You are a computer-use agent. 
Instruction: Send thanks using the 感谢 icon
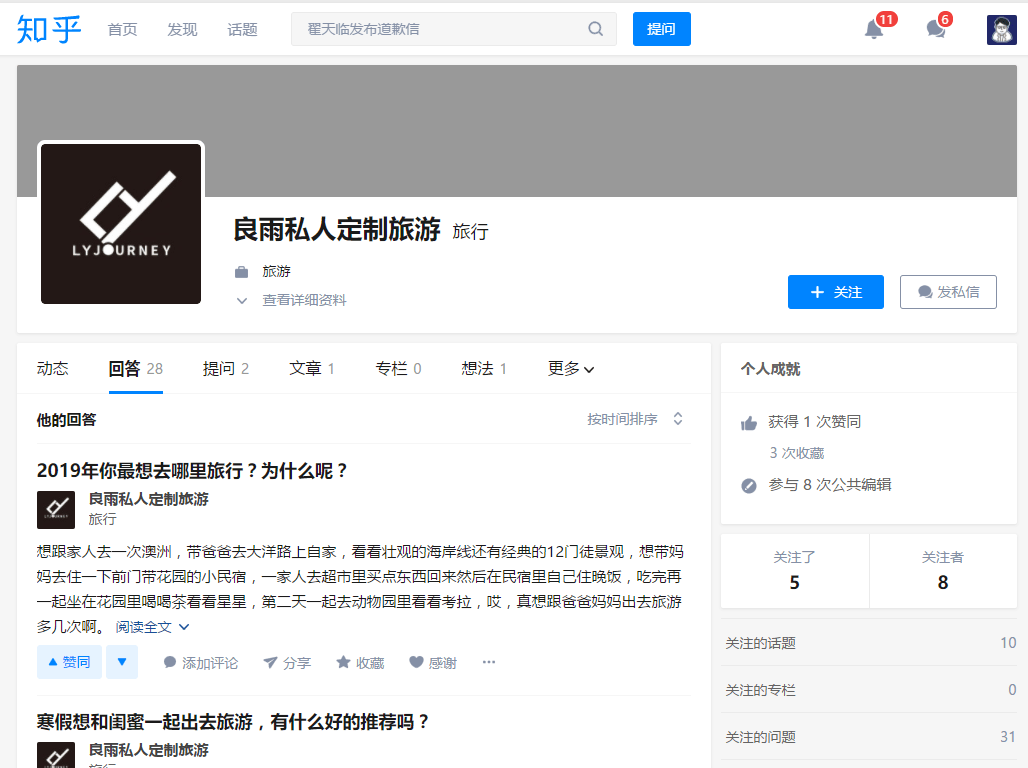(432, 661)
